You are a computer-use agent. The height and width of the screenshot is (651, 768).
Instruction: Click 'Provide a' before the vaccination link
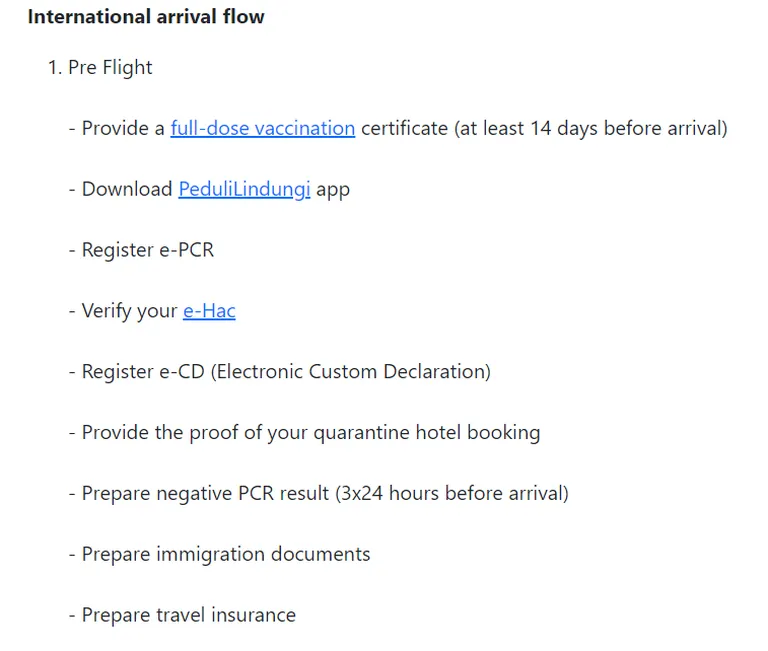click(x=123, y=129)
